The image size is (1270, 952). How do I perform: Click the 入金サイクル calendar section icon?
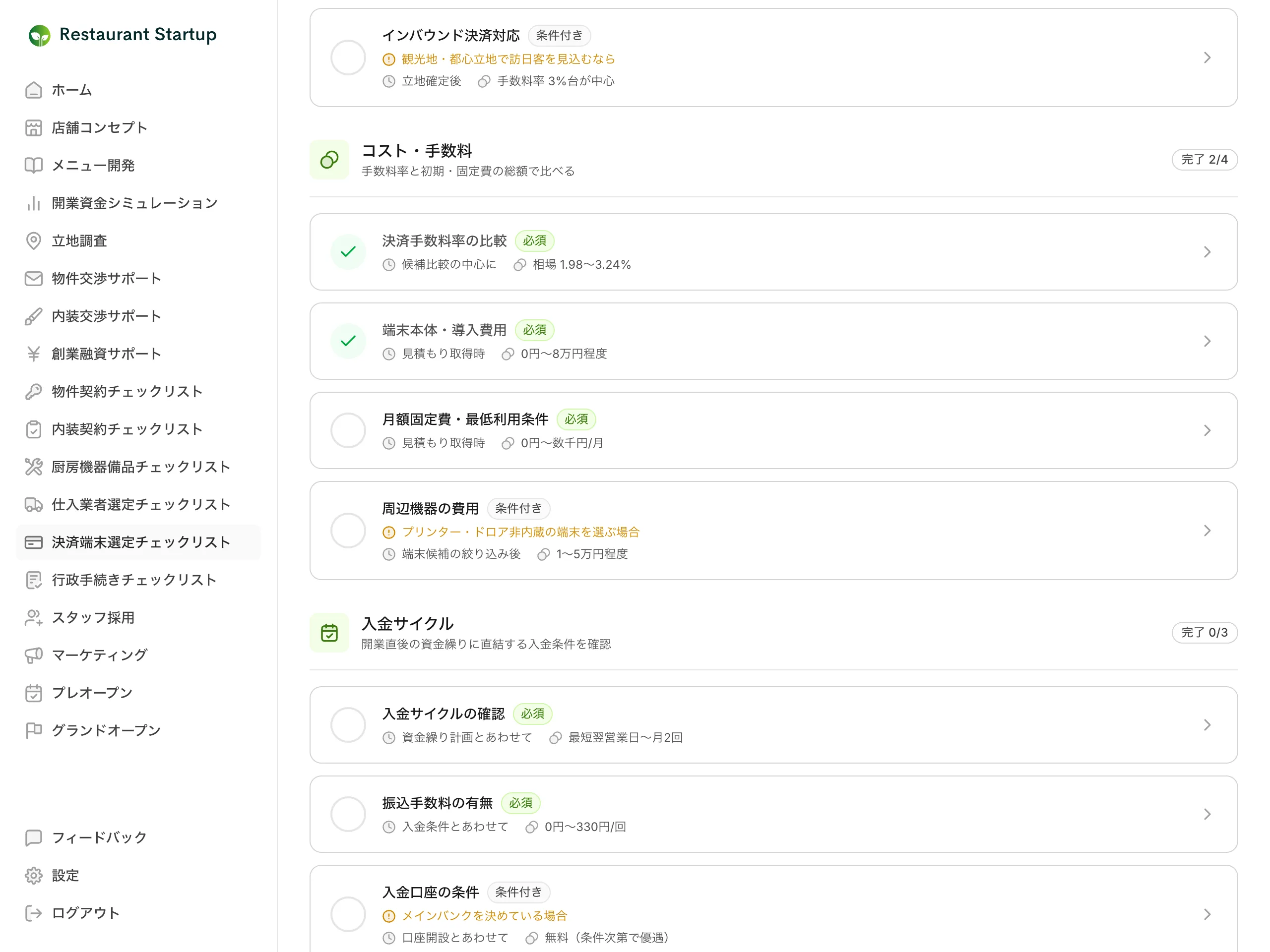tap(329, 632)
